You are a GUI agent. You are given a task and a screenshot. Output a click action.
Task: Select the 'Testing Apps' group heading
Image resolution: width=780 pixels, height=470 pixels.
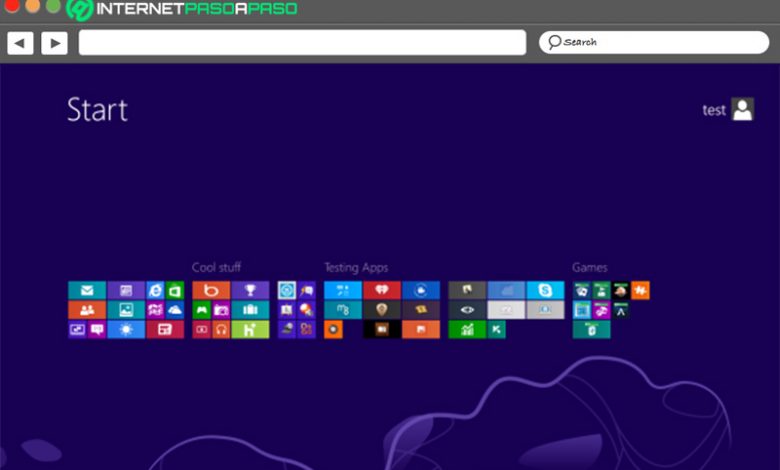tap(356, 268)
